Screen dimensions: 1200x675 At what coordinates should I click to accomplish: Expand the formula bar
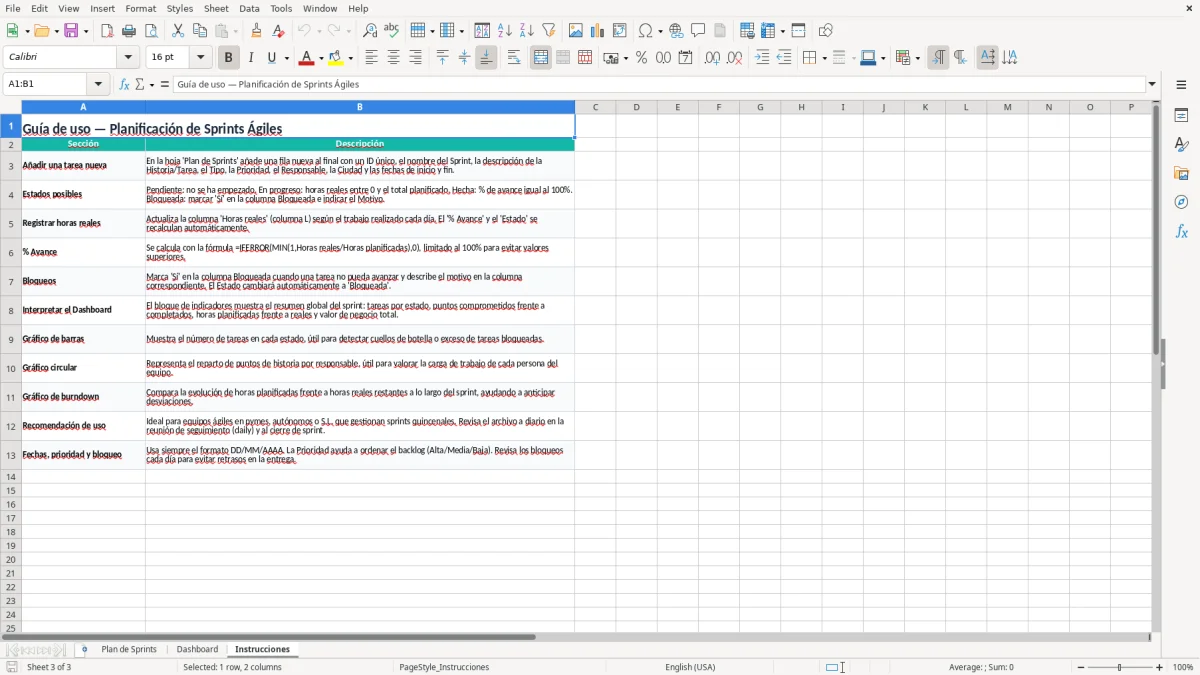tap(1152, 85)
